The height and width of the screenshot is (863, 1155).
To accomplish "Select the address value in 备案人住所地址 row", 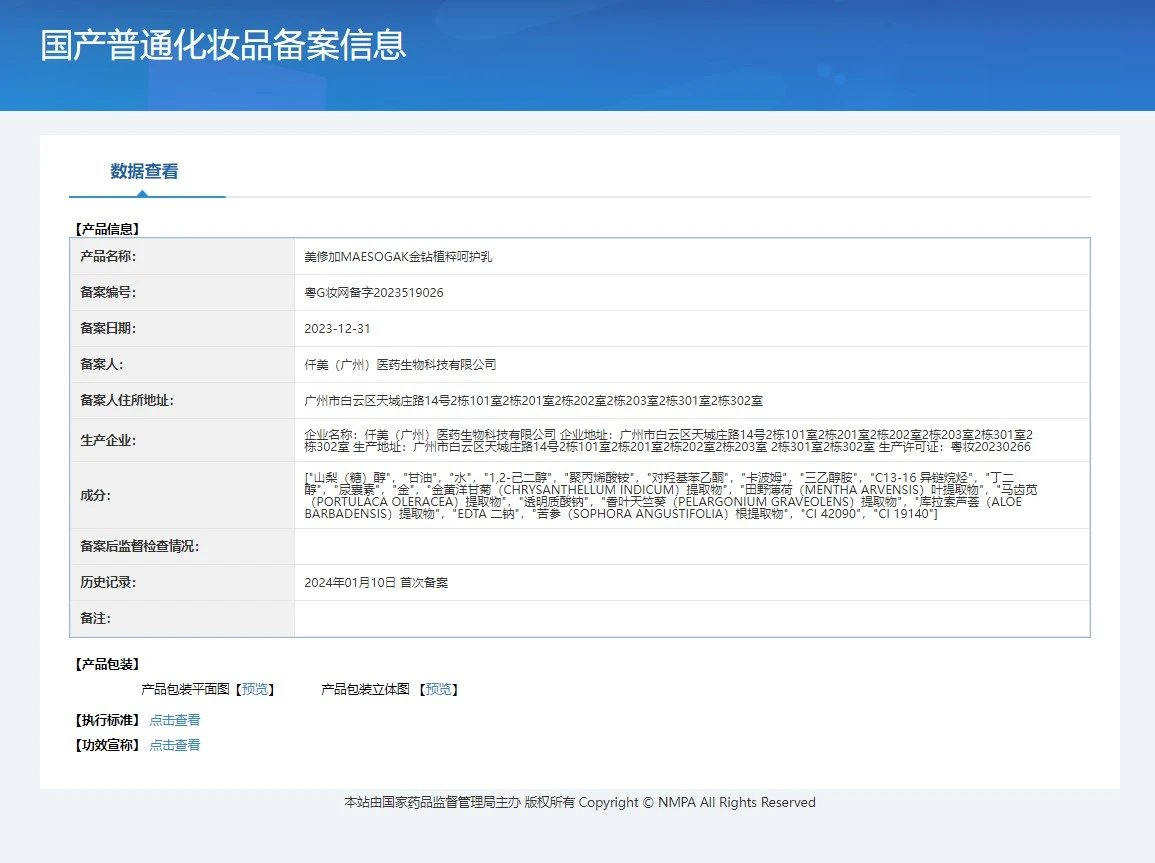I will 533,401.
